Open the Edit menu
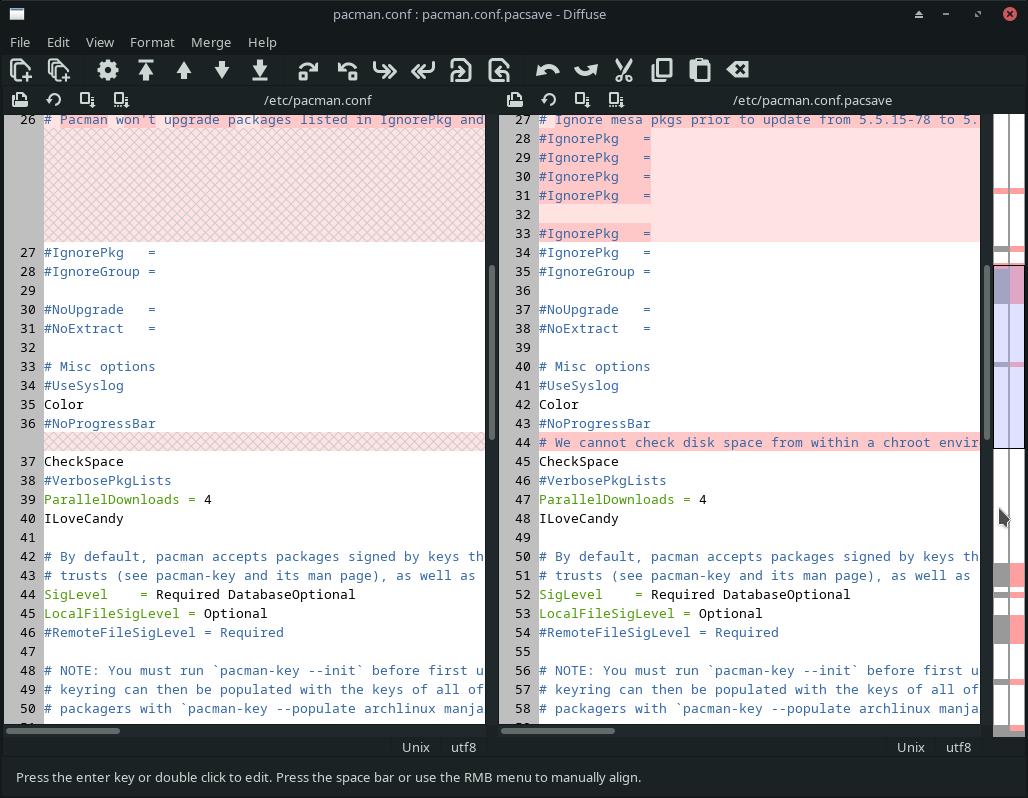The height and width of the screenshot is (798, 1028). pyautogui.click(x=58, y=43)
